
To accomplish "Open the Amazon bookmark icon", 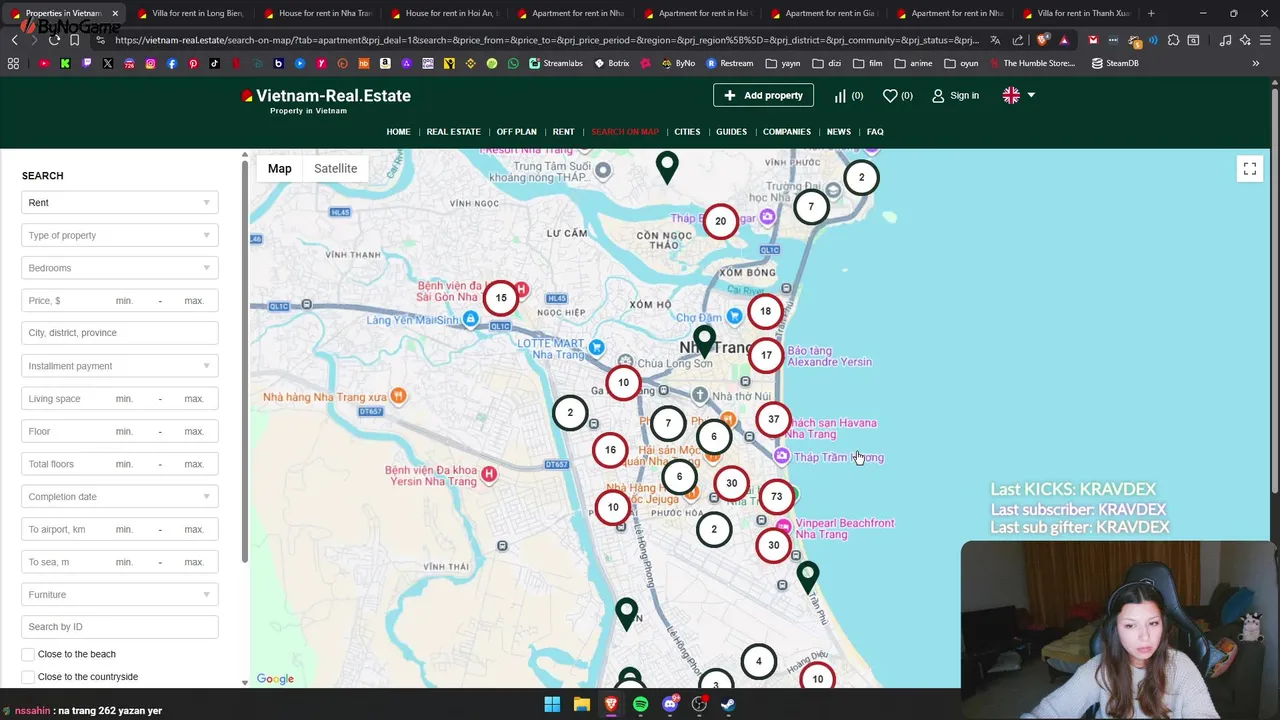I will [x=385, y=63].
